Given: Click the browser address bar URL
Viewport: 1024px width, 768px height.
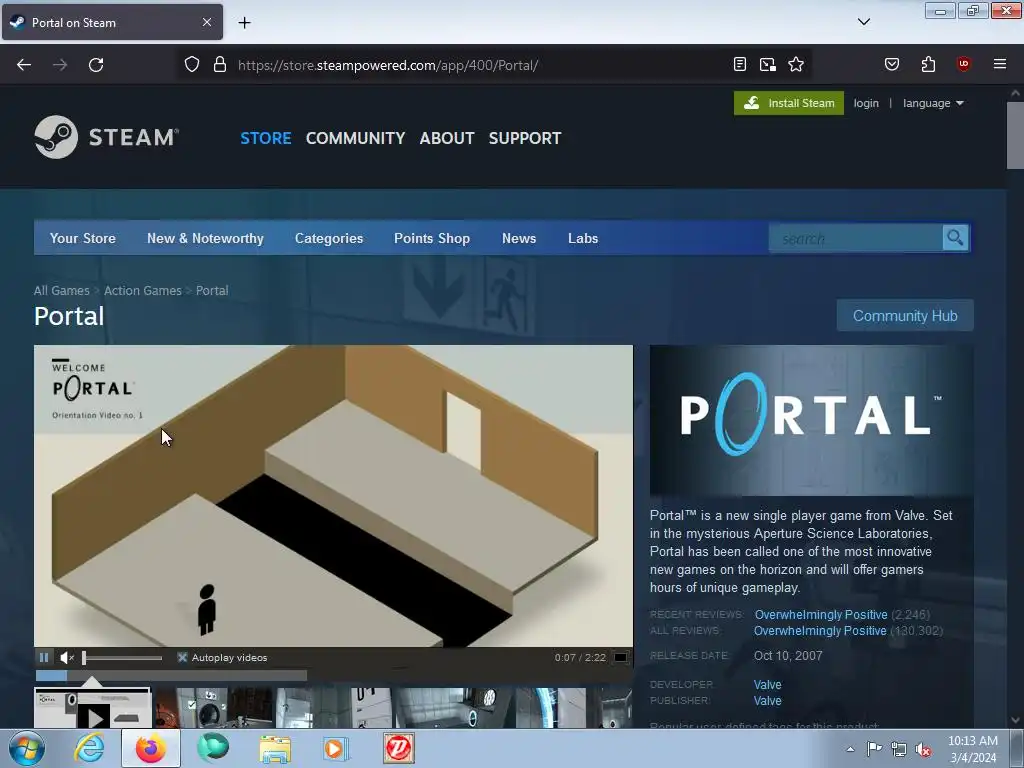Looking at the screenshot, I should point(388,65).
